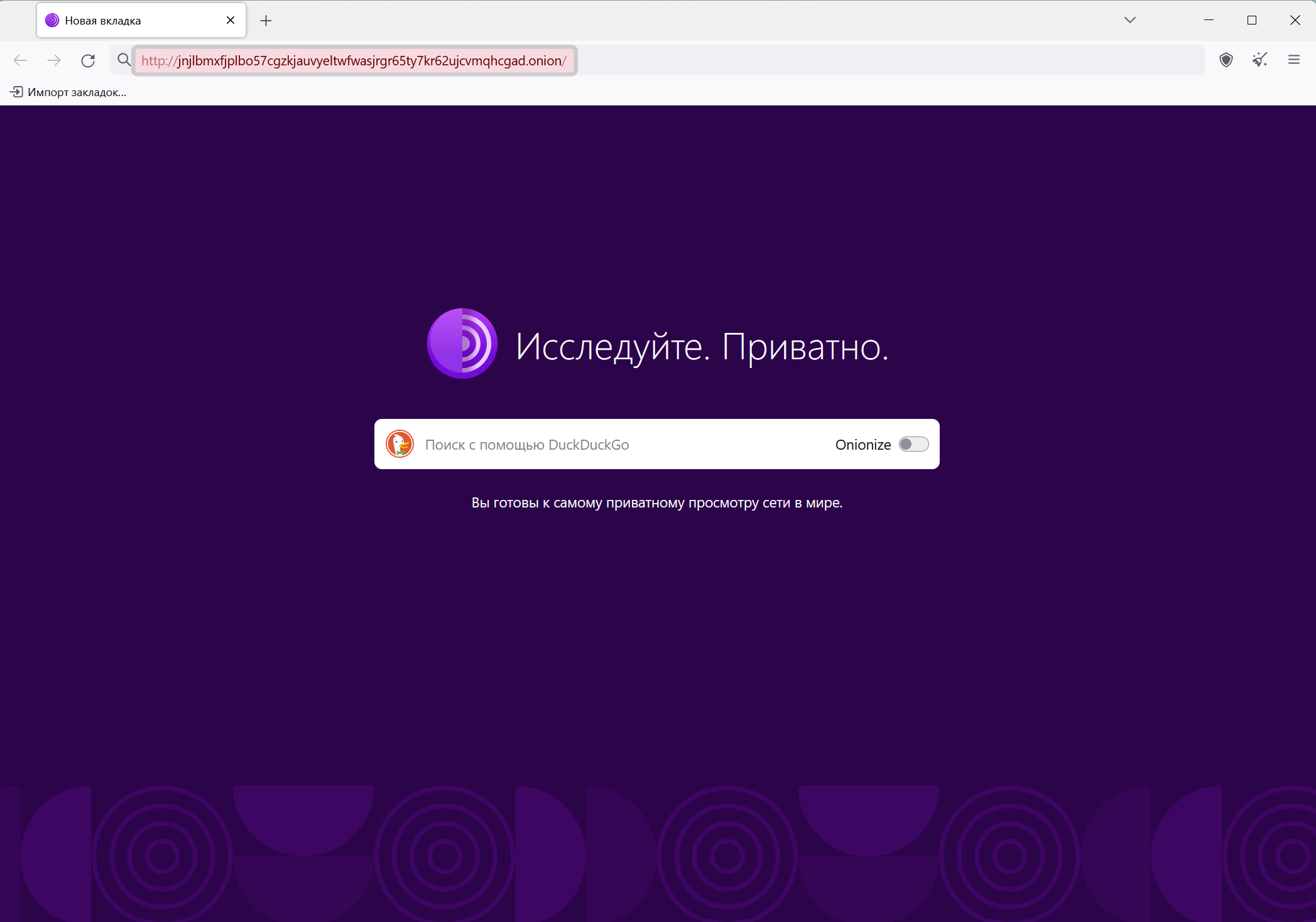This screenshot has height=922, width=1316.
Task: Click the New Identity broom icon
Action: [1259, 60]
